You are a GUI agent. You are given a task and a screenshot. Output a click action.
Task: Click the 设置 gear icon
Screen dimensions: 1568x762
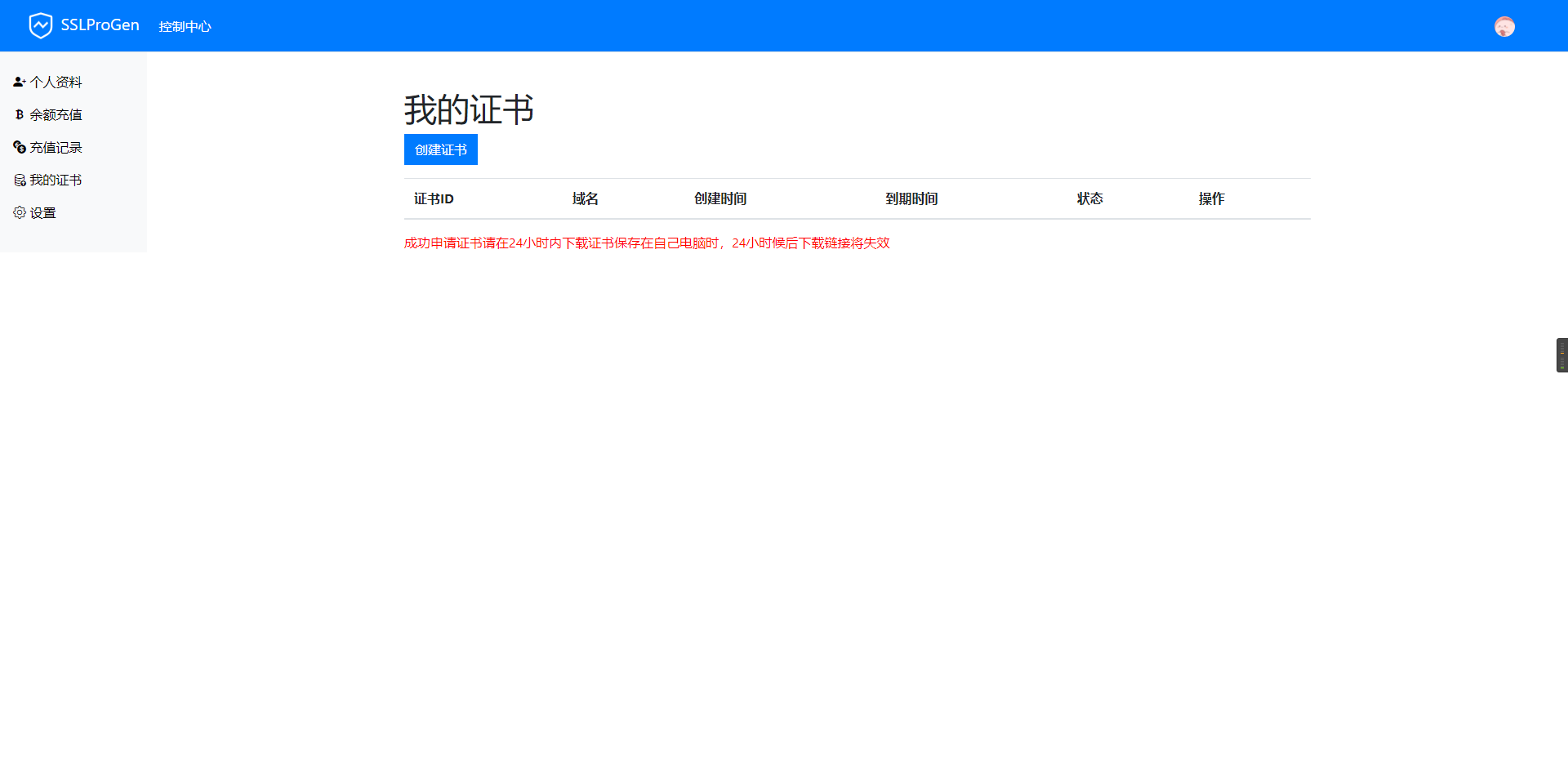pos(20,212)
